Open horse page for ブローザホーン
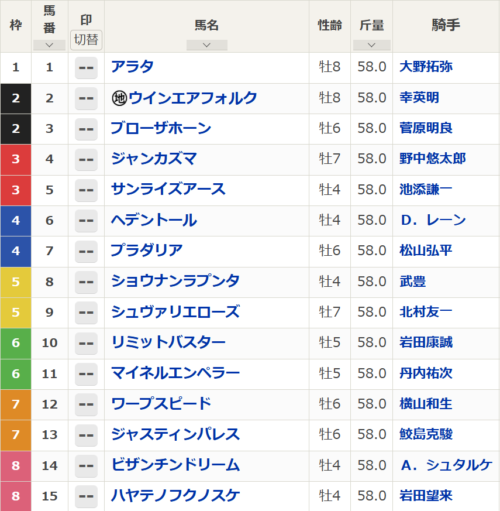 coord(161,128)
